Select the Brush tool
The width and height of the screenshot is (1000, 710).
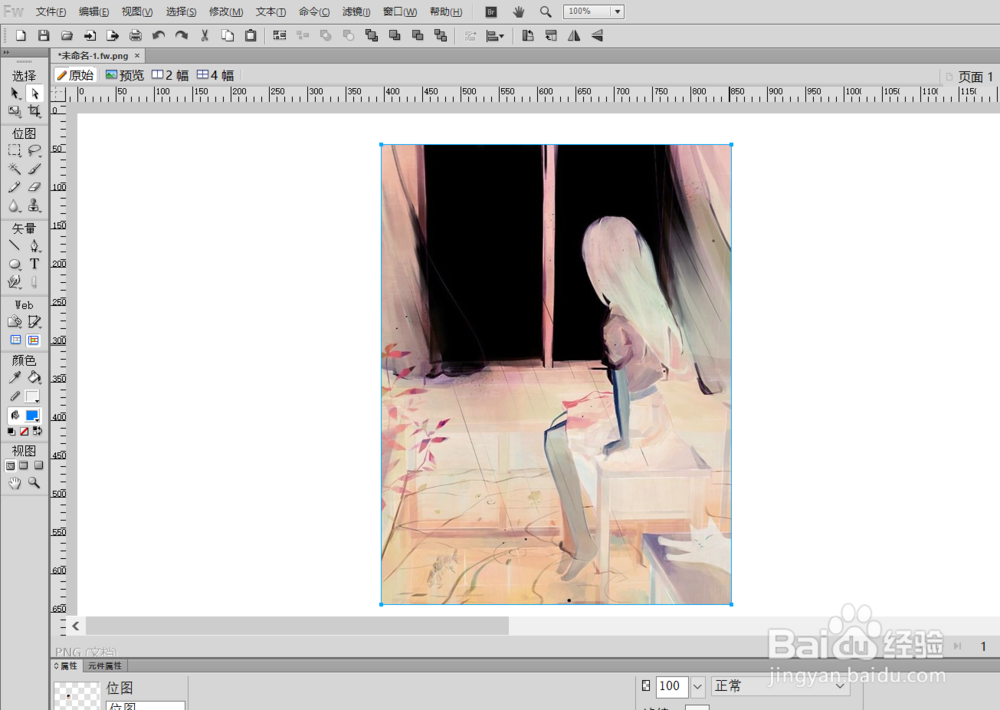coord(34,169)
